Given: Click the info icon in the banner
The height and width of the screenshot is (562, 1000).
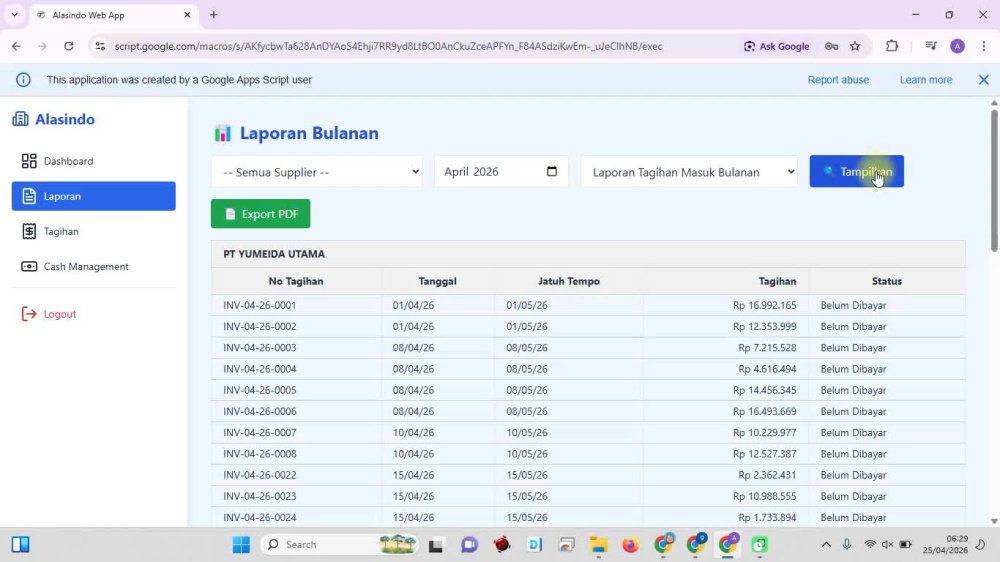Looking at the screenshot, I should 24,80.
